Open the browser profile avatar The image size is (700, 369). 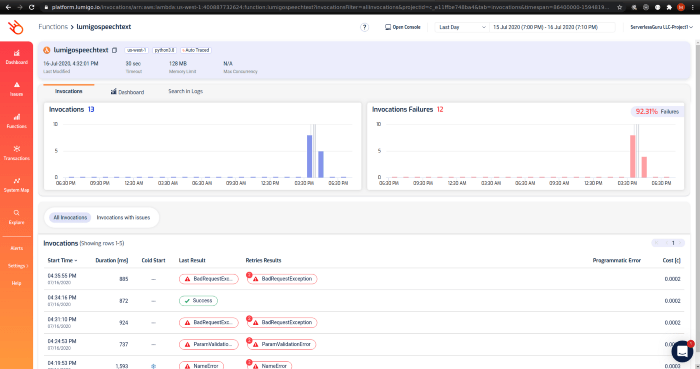coord(681,7)
